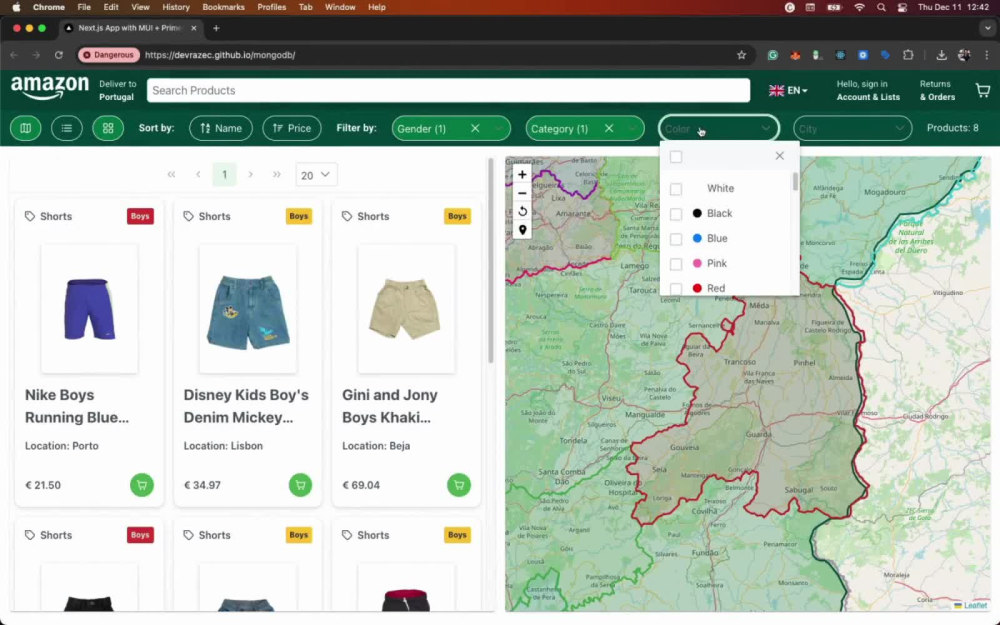
Task: Click Hello, sign in Account & Lists
Action: [x=868, y=91]
